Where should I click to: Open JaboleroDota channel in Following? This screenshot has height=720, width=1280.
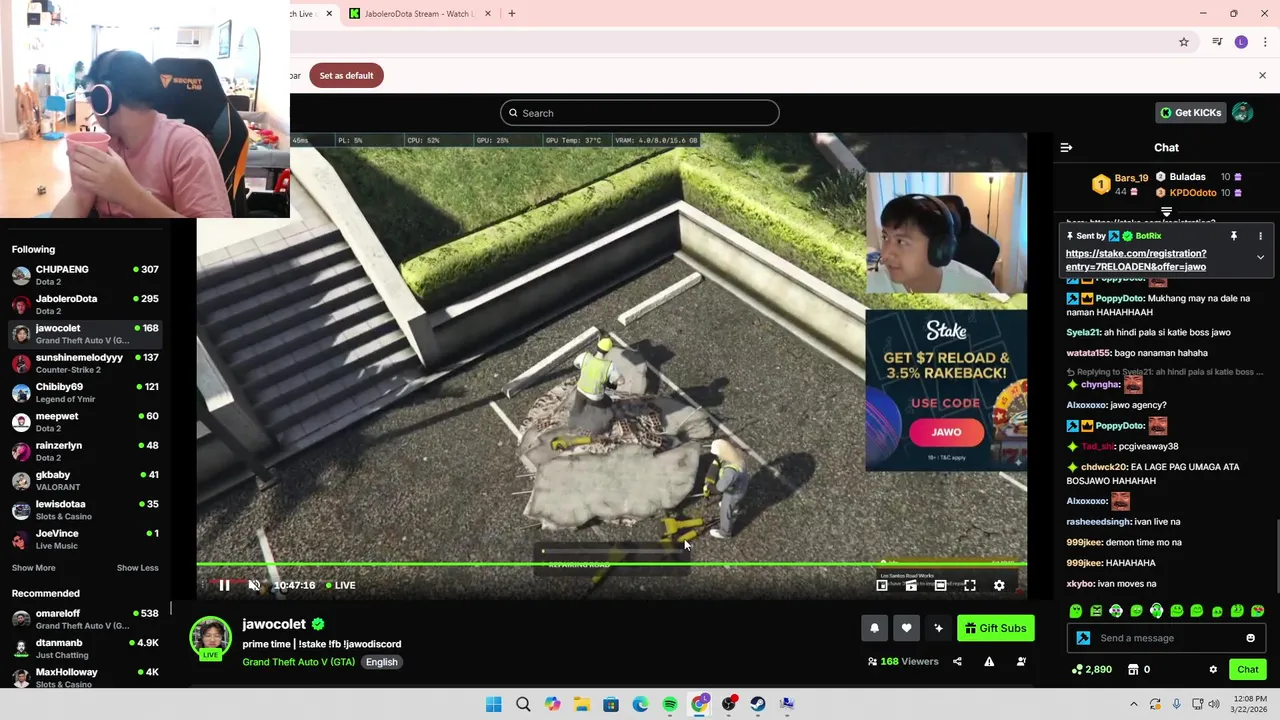point(85,304)
